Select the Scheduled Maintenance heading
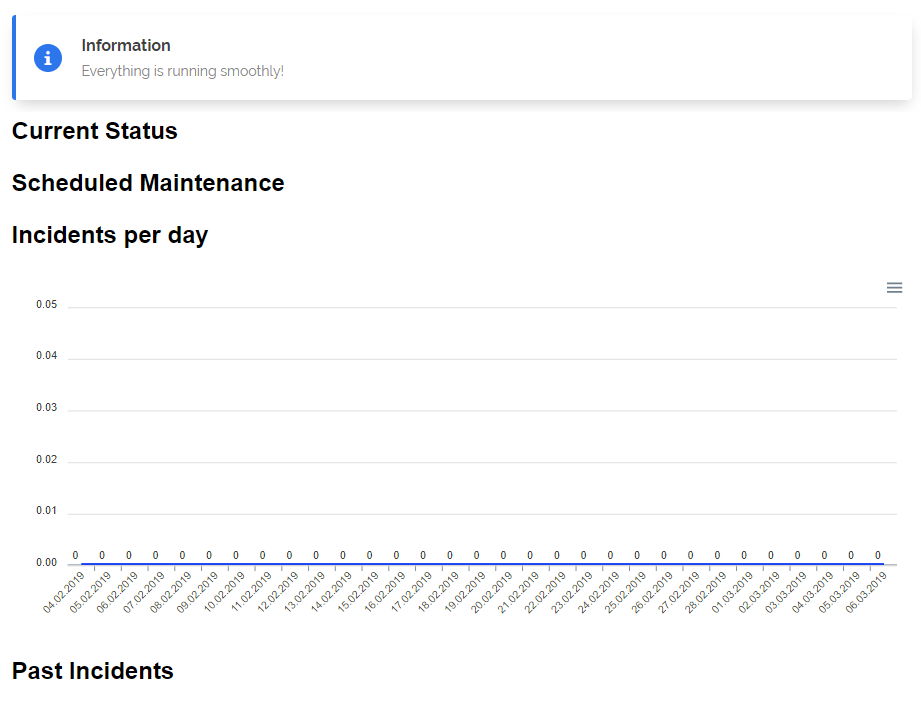Screen dimensions: 921x727 tap(148, 183)
